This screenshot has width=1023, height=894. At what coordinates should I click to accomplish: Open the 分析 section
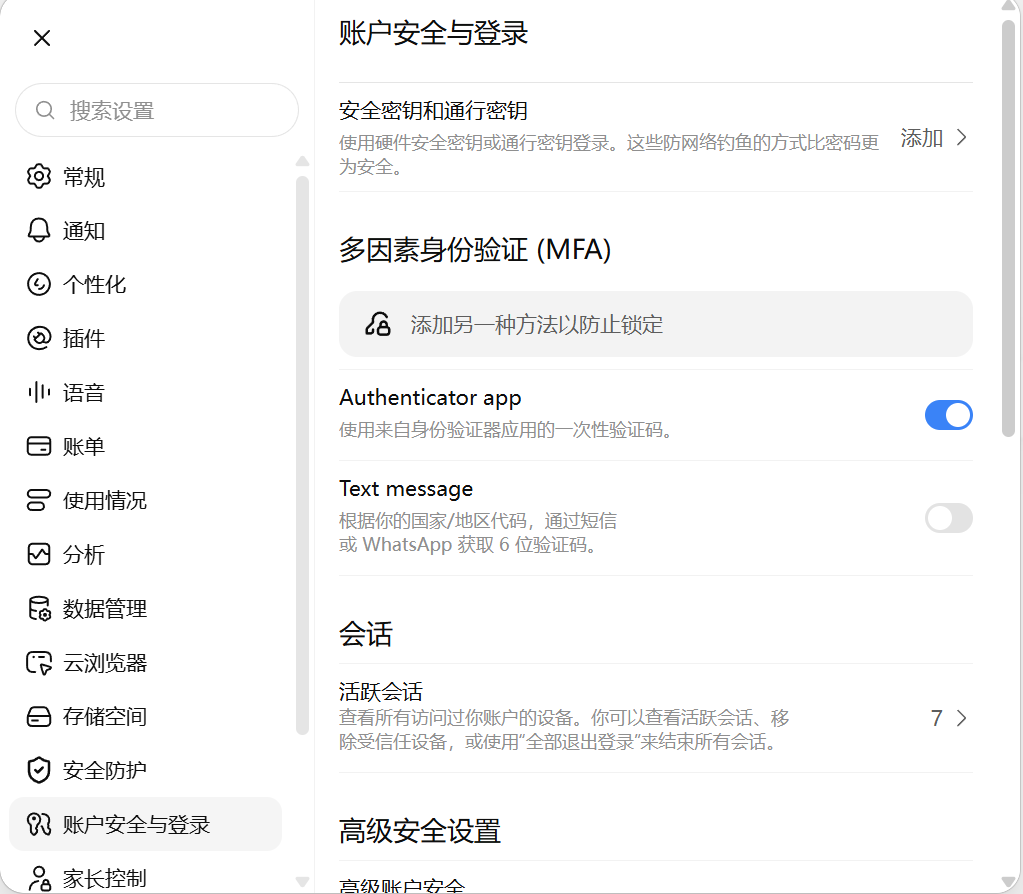point(145,554)
